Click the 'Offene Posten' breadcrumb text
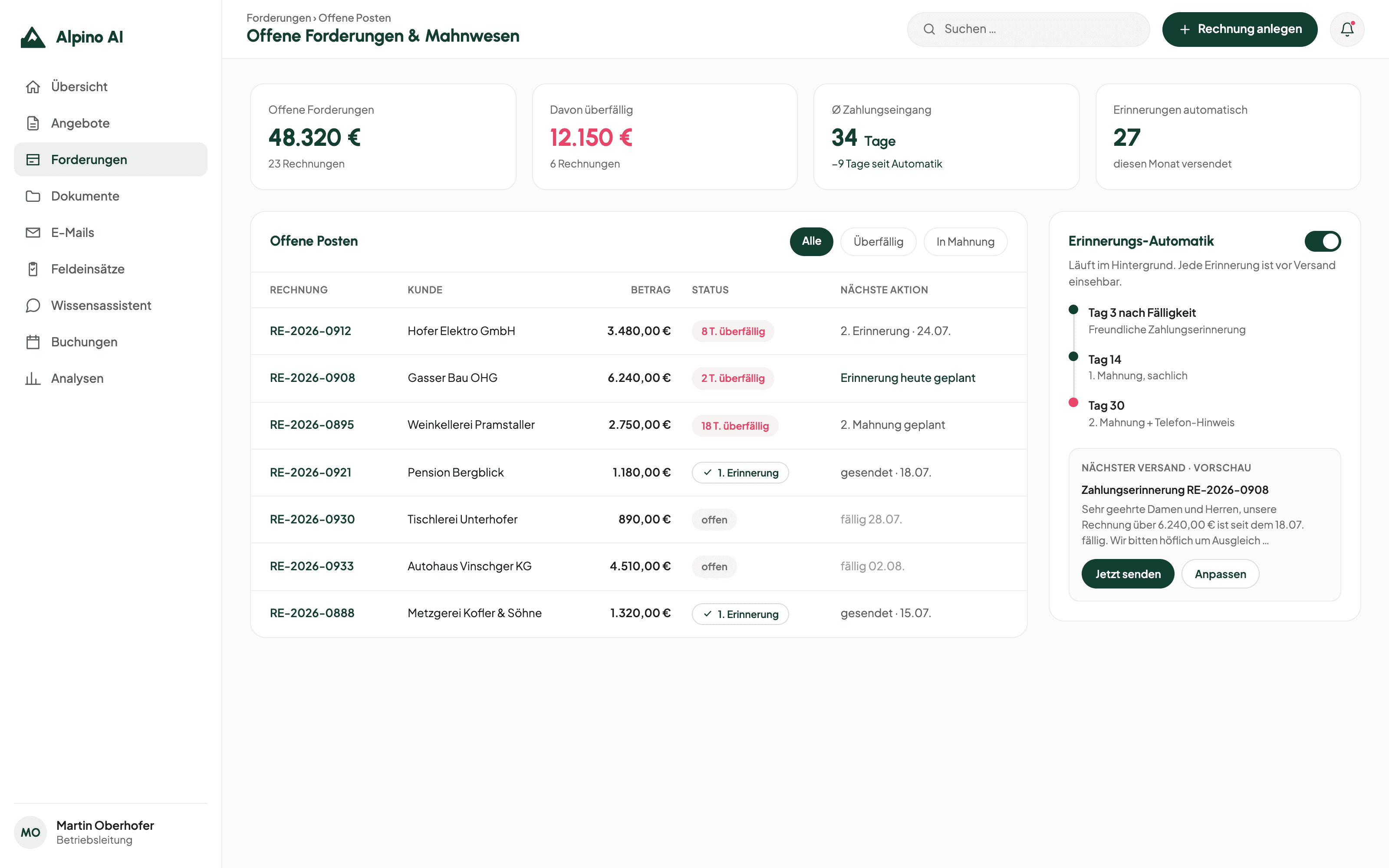 (354, 18)
